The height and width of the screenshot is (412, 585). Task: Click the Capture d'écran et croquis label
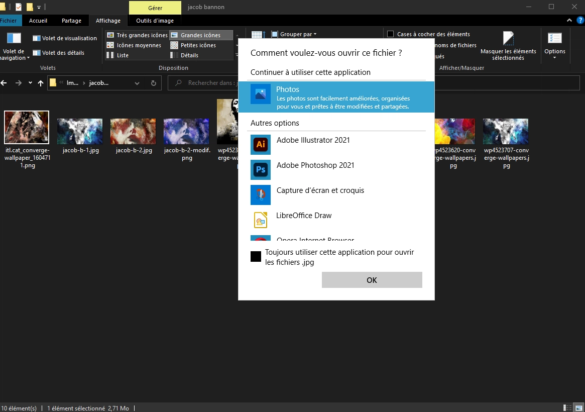[x=320, y=190]
